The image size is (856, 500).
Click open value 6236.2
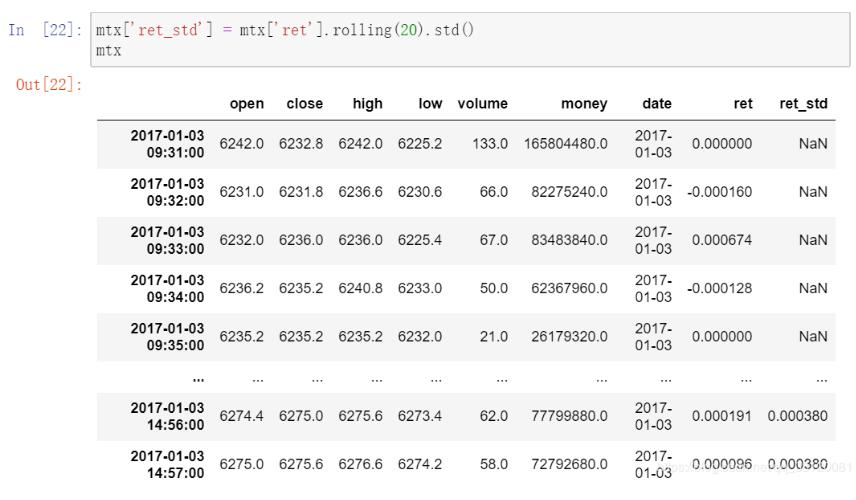pyautogui.click(x=241, y=288)
